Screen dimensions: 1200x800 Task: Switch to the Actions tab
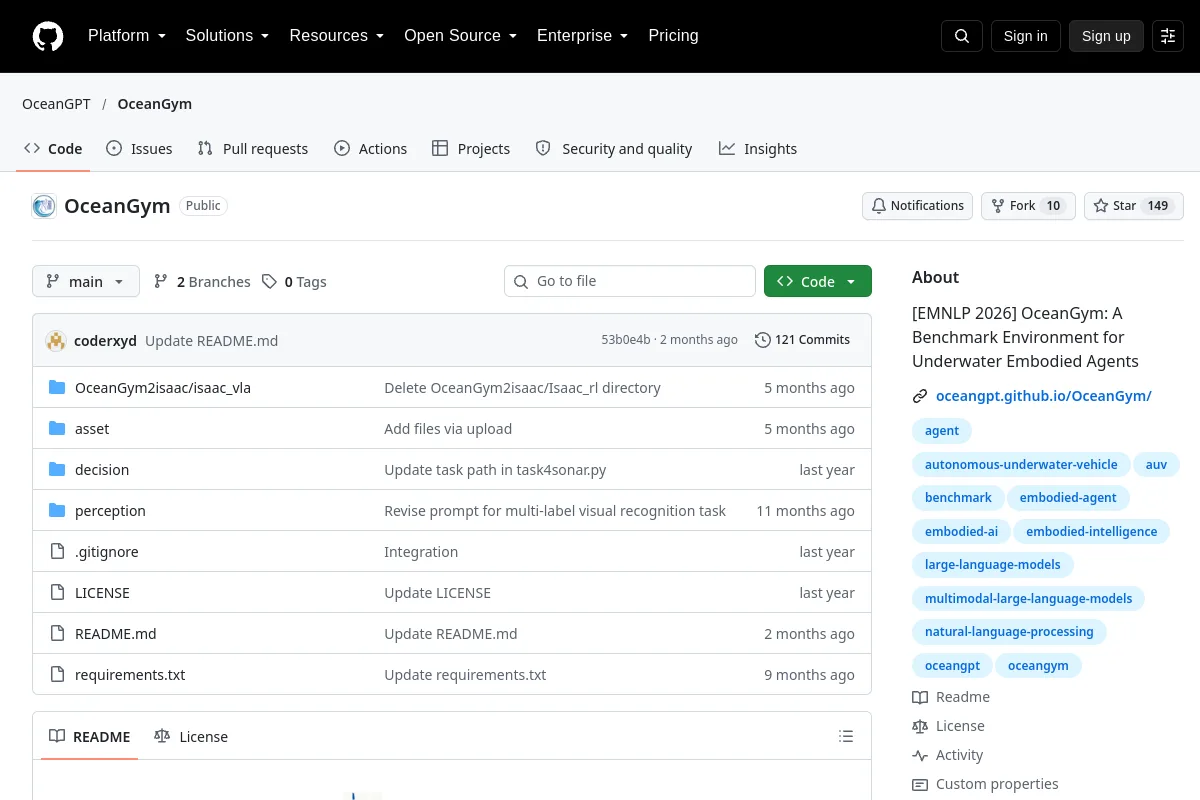click(371, 149)
